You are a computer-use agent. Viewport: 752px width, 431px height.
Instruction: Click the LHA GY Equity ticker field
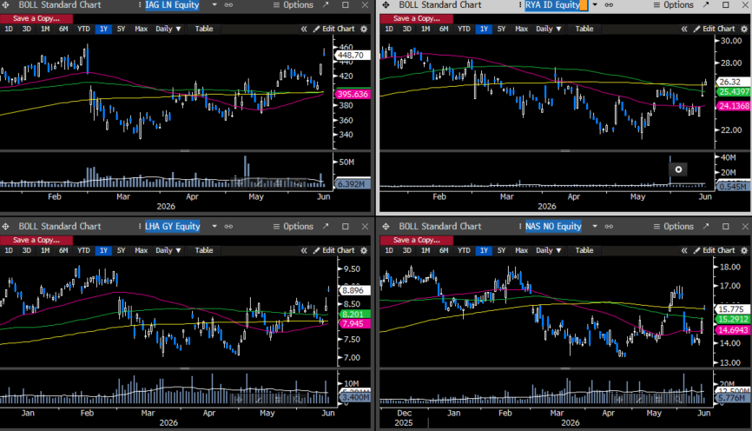(173, 226)
